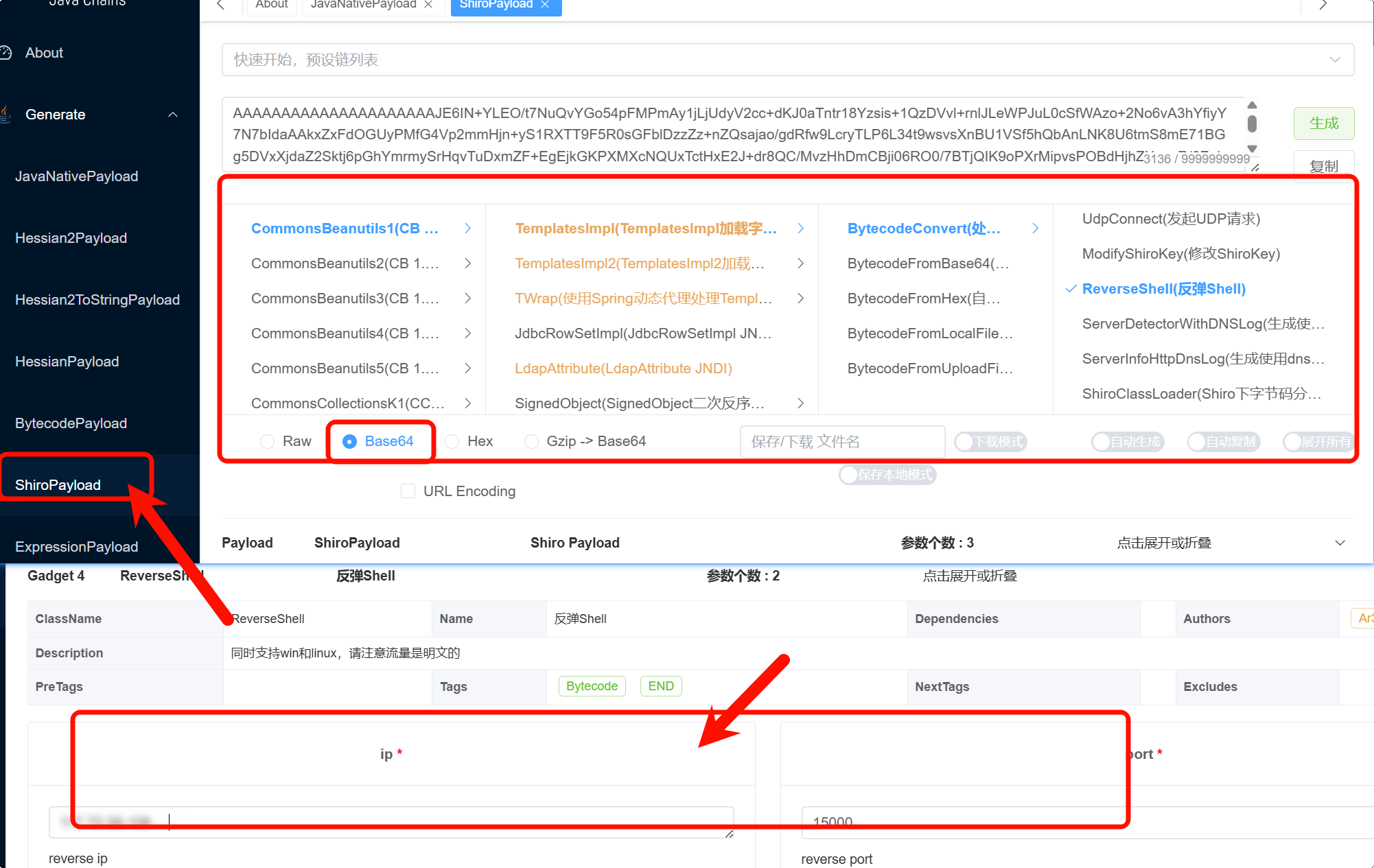Viewport: 1374px width, 868px height.
Task: Enable the URL Encoding checkbox
Action: pos(408,491)
